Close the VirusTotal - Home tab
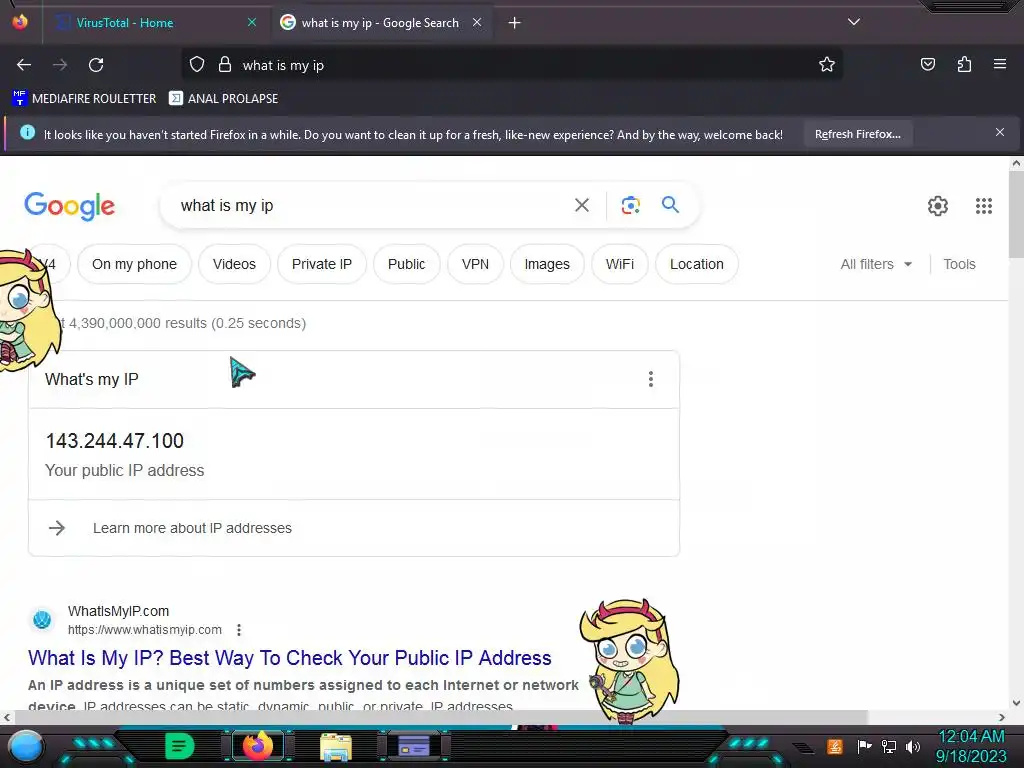The width and height of the screenshot is (1024, 768). pos(252,22)
